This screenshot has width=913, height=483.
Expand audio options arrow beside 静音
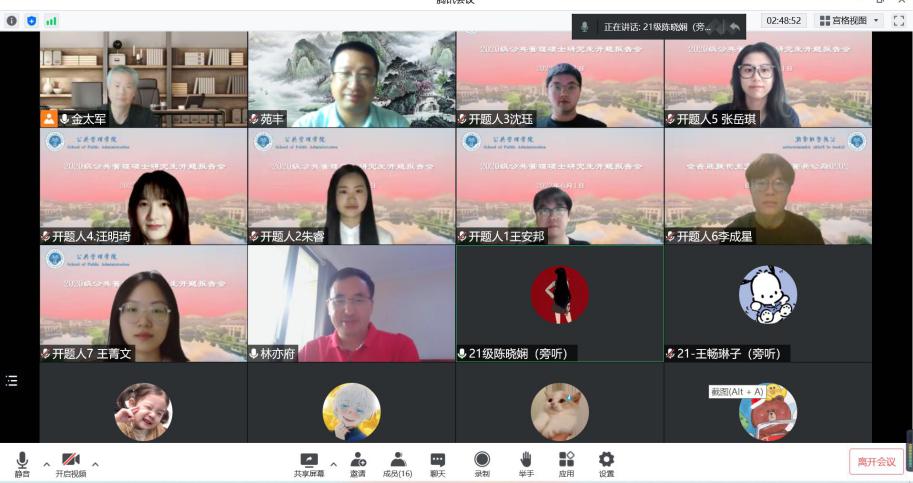pos(45,464)
